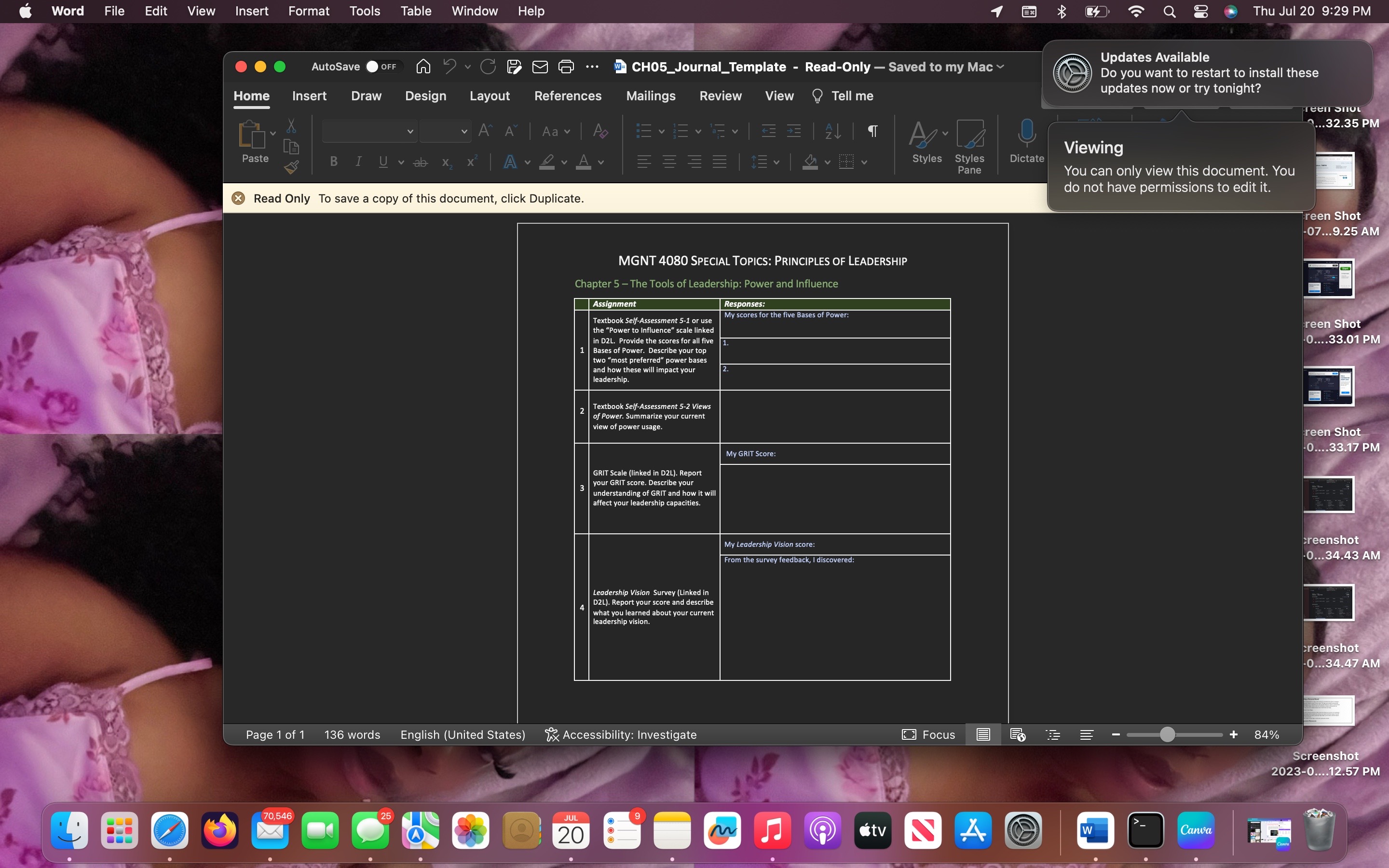Apply bold formatting
The width and height of the screenshot is (1389, 868).
tap(333, 162)
